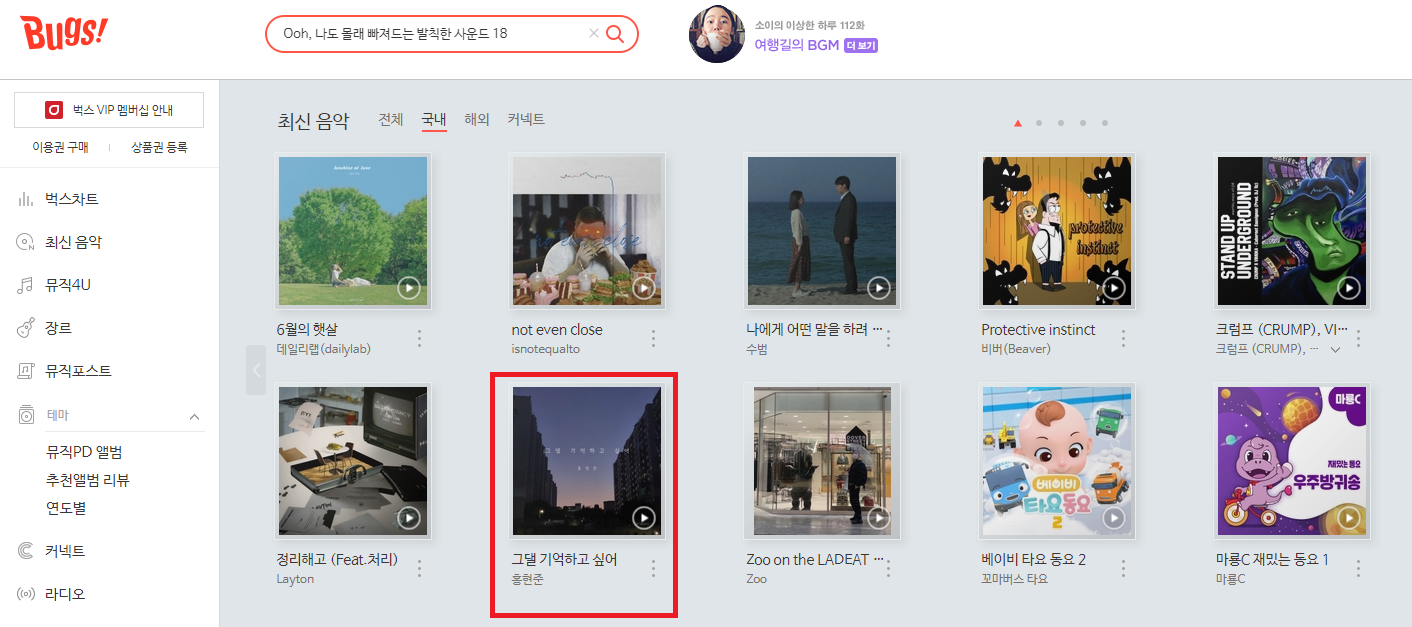Click the last carousel page dot
The width and height of the screenshot is (1412, 627).
click(x=1105, y=123)
